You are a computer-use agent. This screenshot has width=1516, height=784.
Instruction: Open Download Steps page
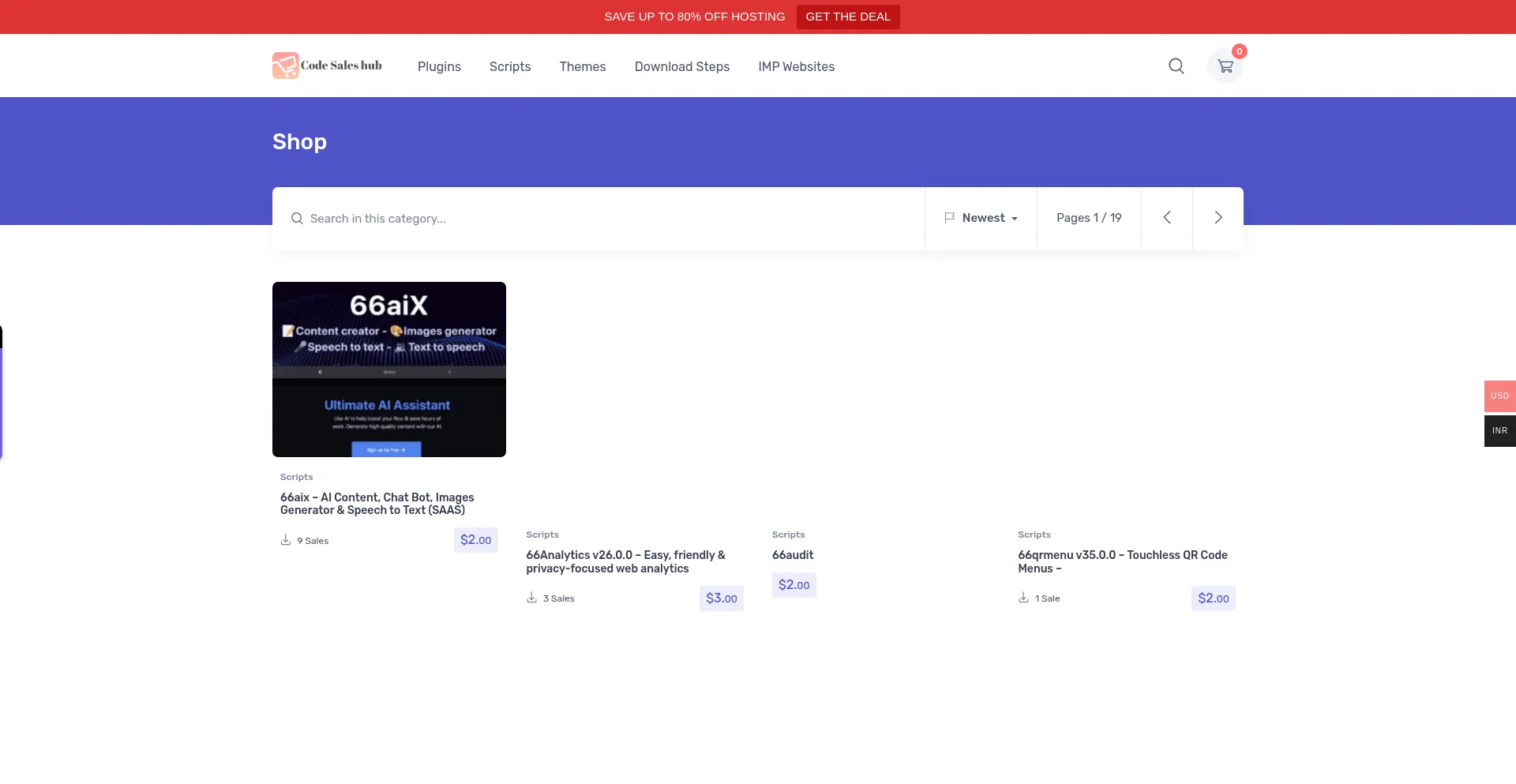coord(681,67)
